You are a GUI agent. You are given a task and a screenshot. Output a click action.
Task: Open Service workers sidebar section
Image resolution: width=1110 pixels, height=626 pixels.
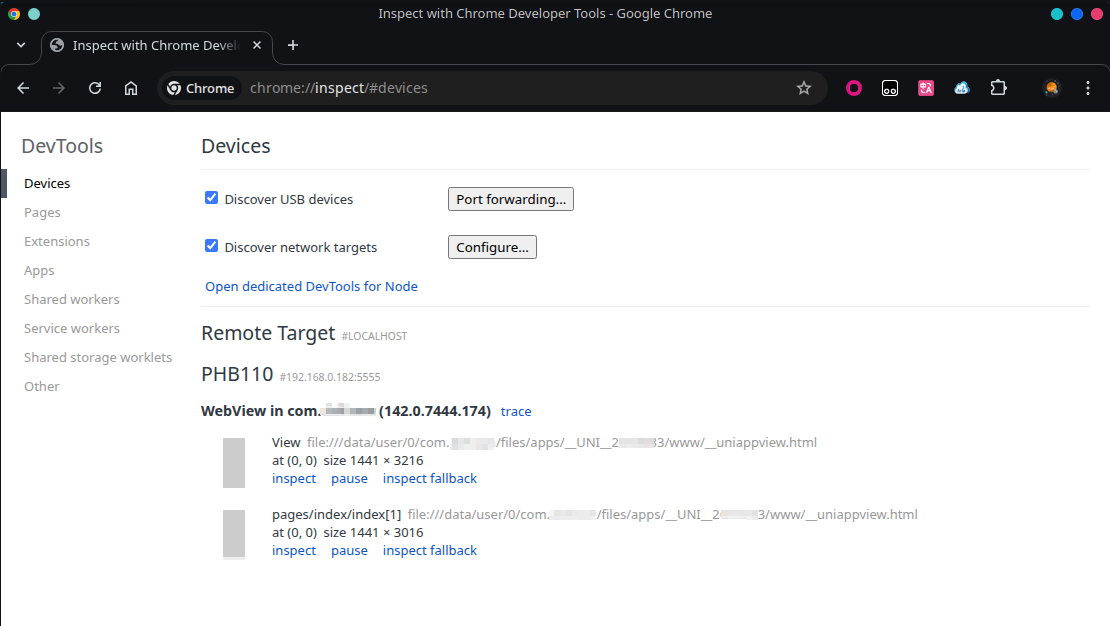(72, 329)
